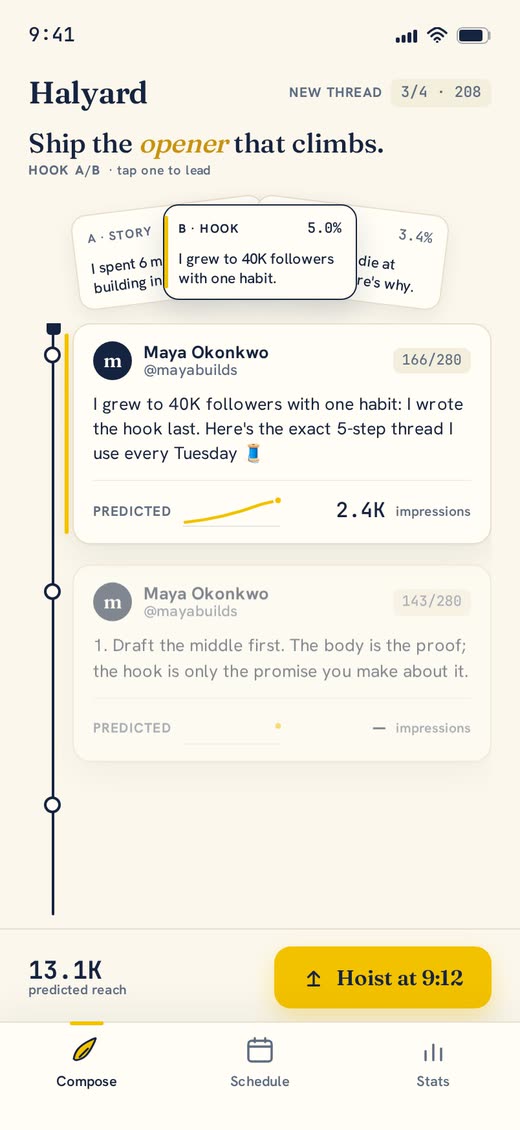This screenshot has height=1130, width=520.
Task: Tap Maya Okonkwo avatar on first post
Action: point(112,361)
